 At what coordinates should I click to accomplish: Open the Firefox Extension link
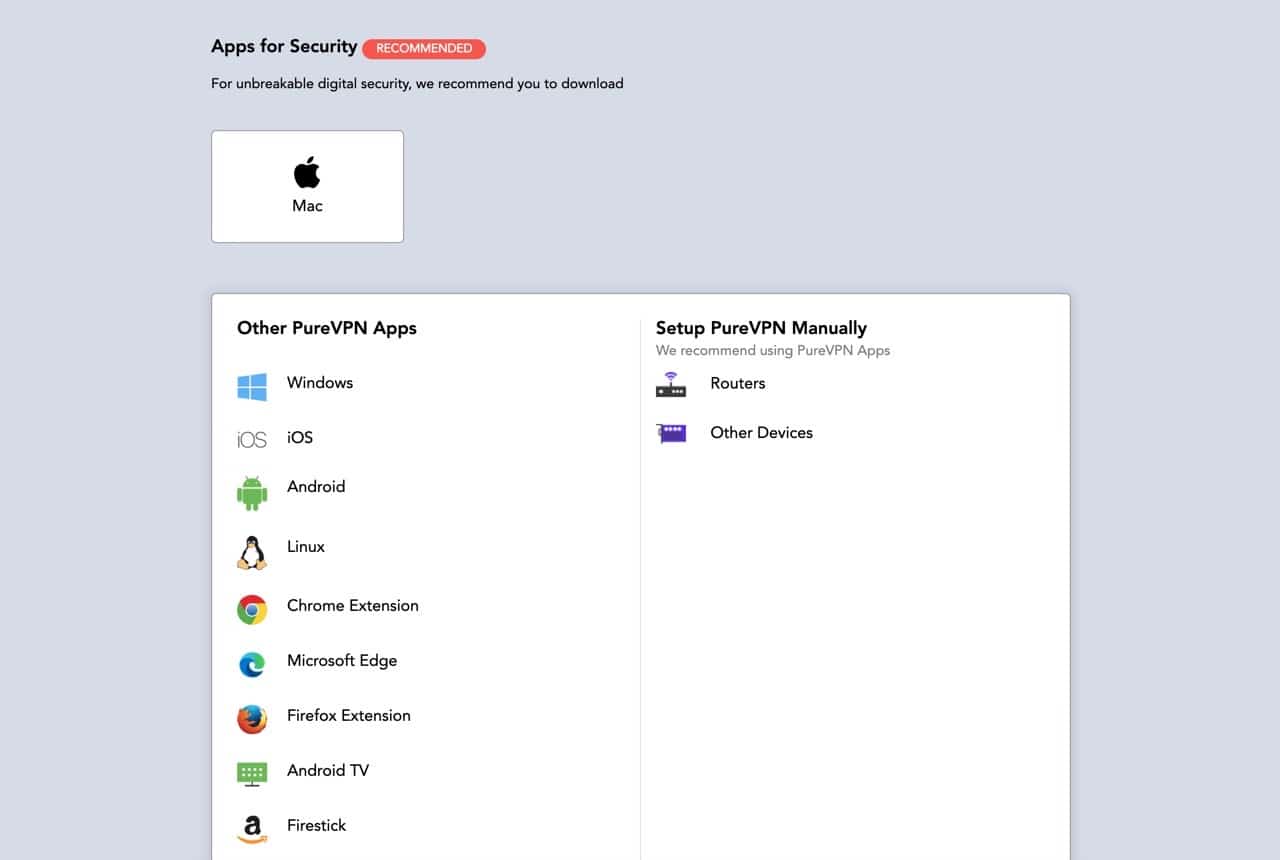[349, 716]
